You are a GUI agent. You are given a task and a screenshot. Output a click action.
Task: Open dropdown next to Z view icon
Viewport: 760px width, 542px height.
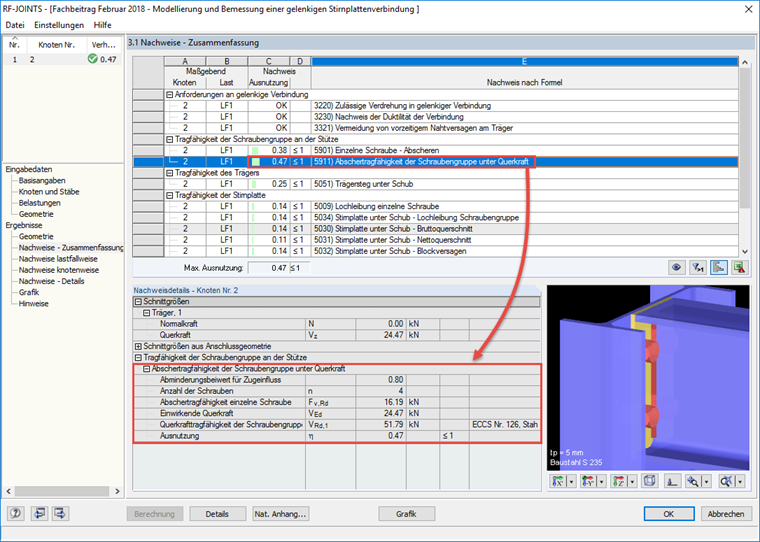pos(632,481)
